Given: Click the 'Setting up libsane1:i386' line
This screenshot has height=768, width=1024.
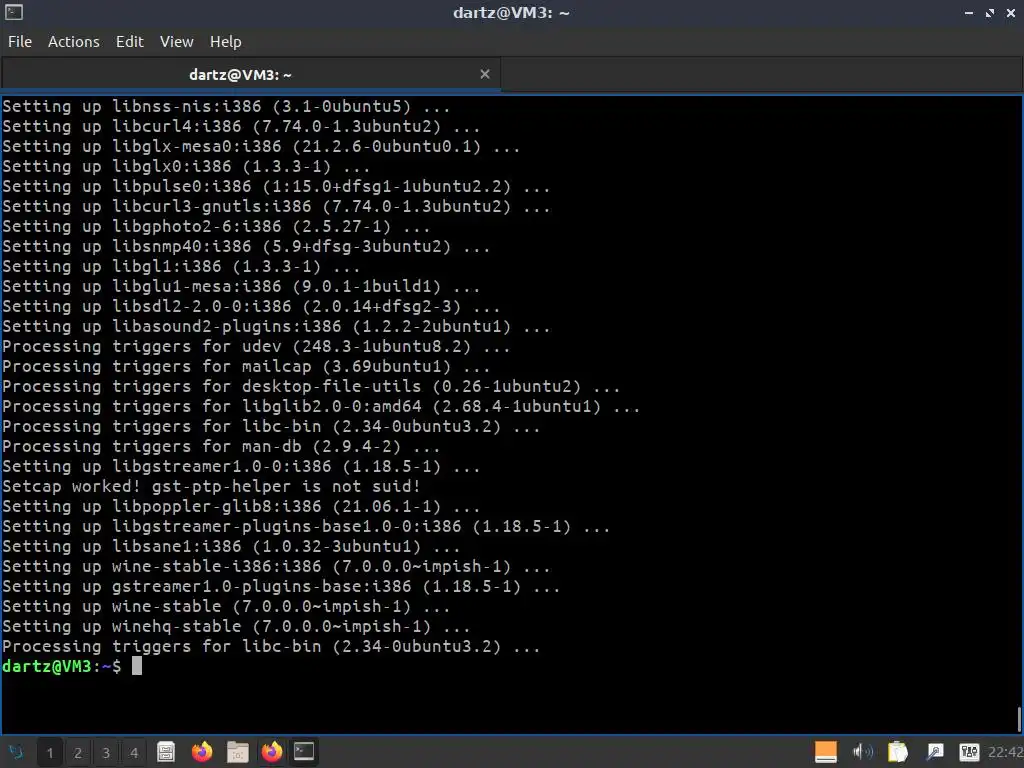Looking at the screenshot, I should [231, 546].
